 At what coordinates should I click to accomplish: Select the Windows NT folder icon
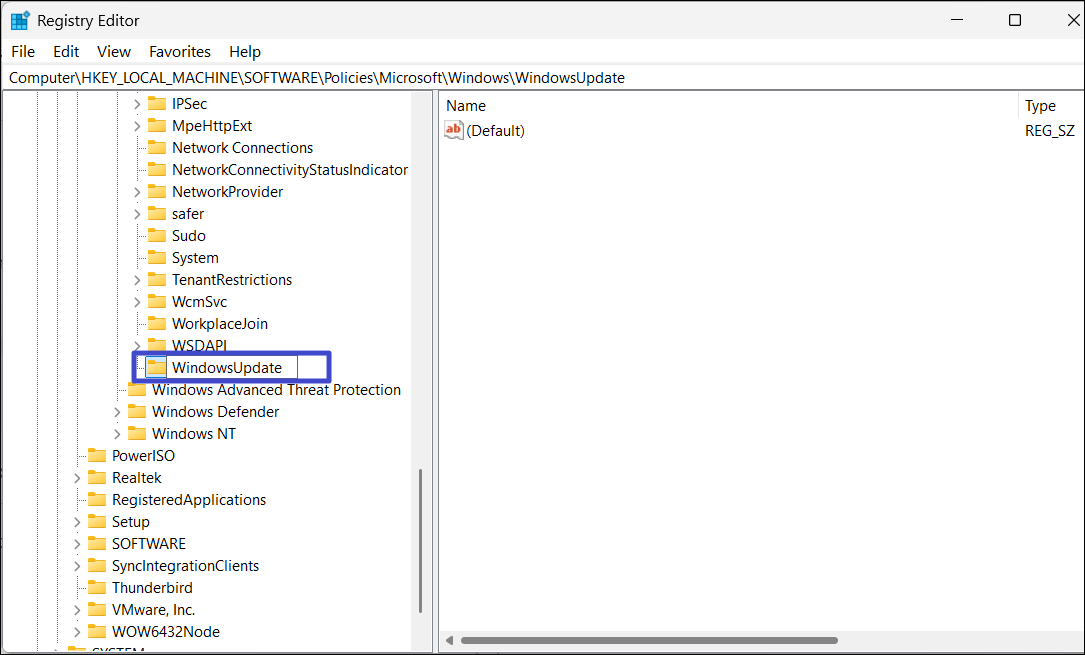(x=137, y=434)
